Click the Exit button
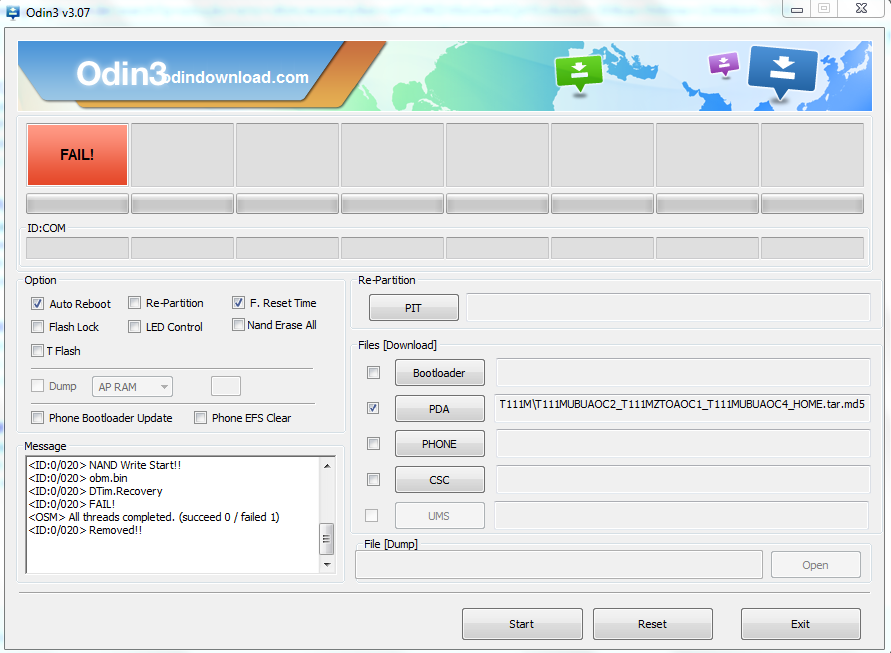This screenshot has height=653, width=891. [801, 623]
